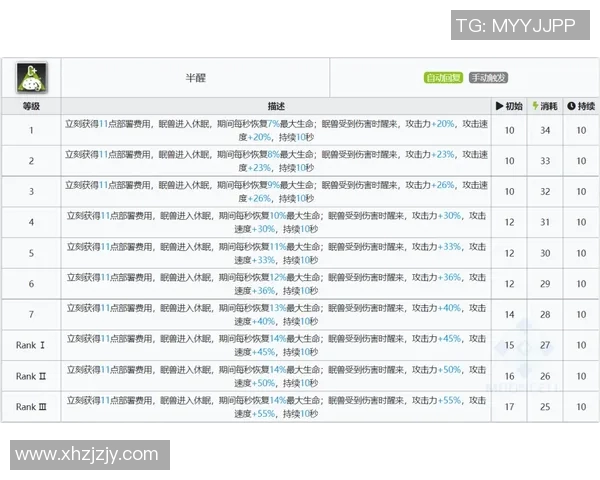Viewport: 600px width, 480px height.
Task: Click the description with 攻击力+36%
Action: coord(276,284)
